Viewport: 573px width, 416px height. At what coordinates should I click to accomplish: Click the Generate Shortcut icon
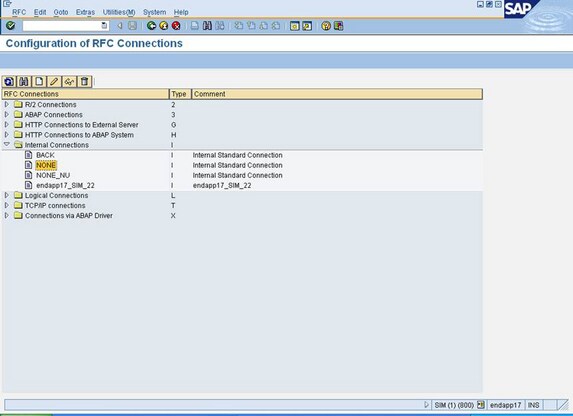307,26
